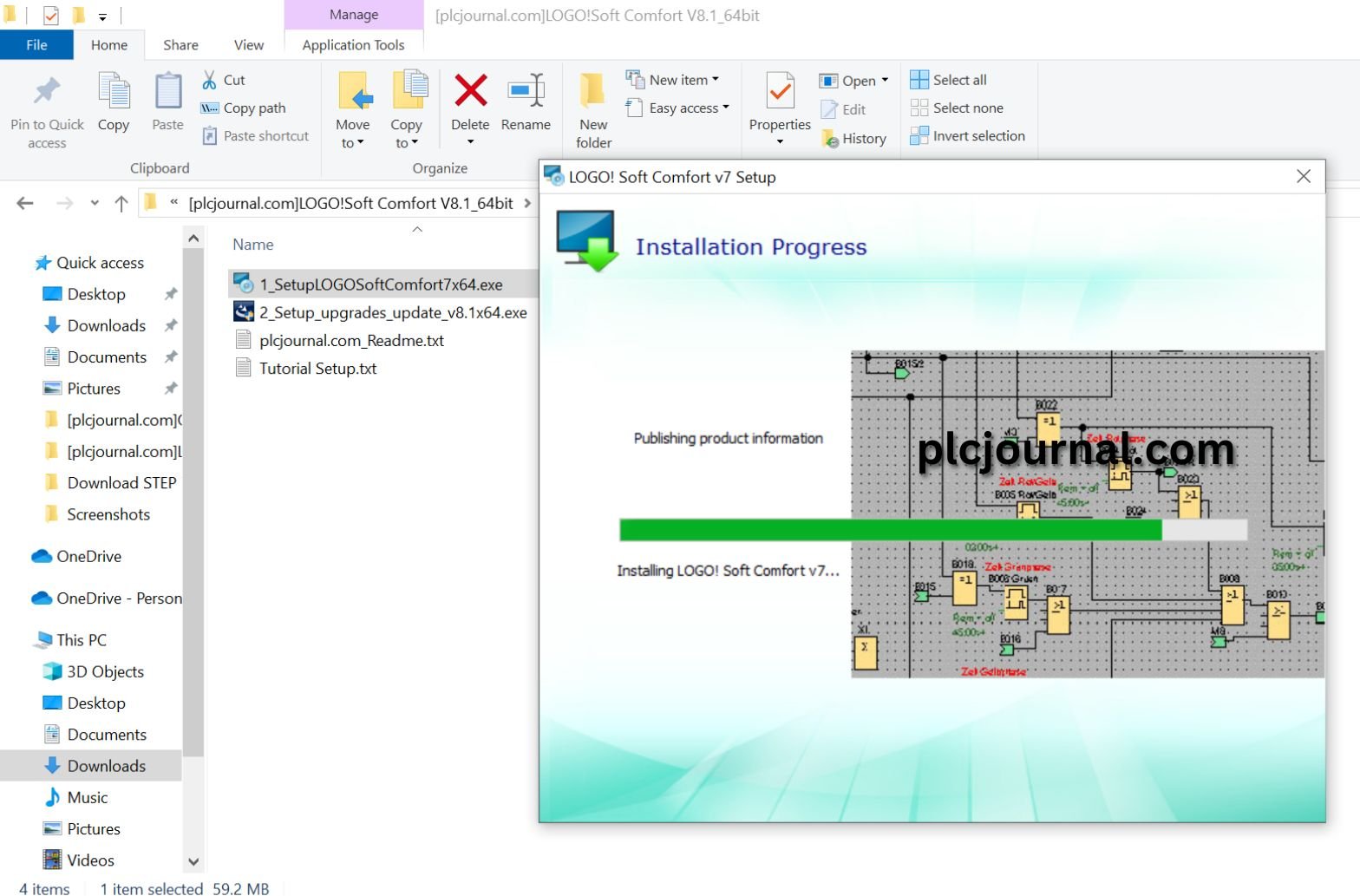Click Invert selection option

968,136
